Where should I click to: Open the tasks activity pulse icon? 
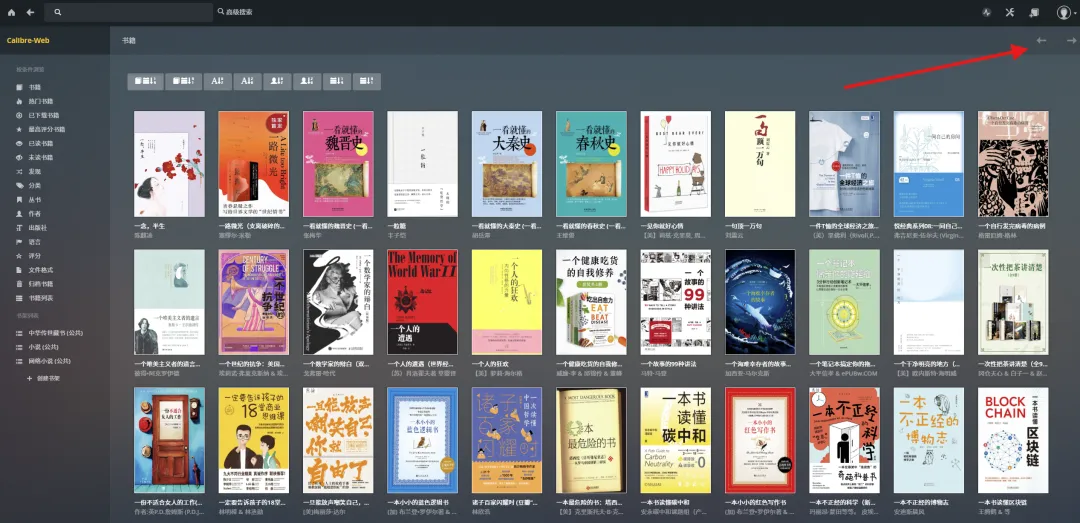click(986, 12)
